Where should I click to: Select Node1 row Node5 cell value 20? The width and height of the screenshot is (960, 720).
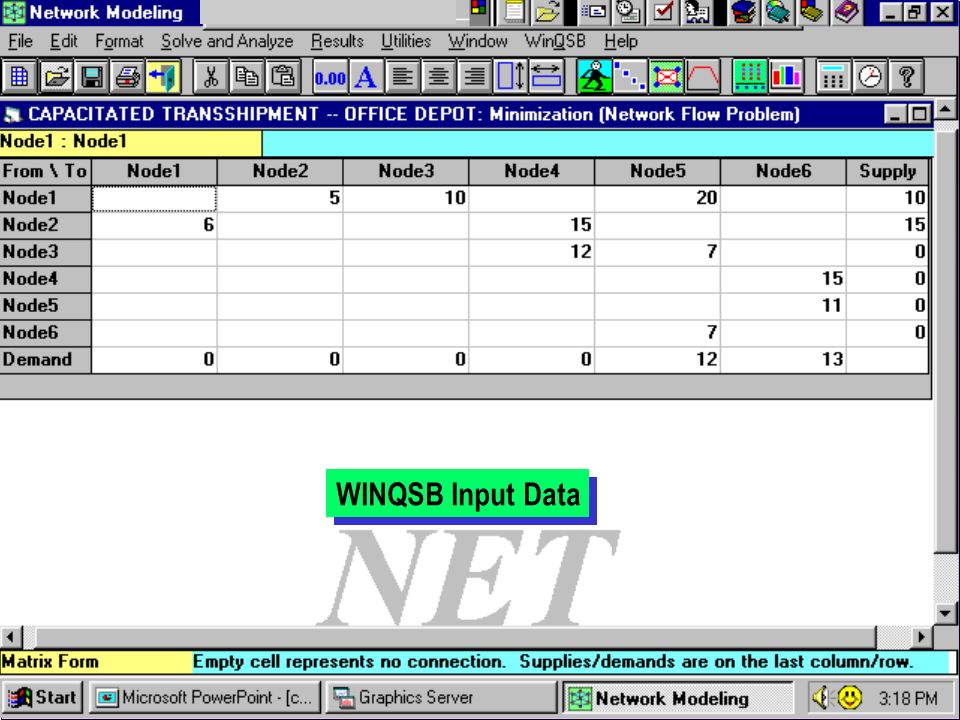click(658, 198)
